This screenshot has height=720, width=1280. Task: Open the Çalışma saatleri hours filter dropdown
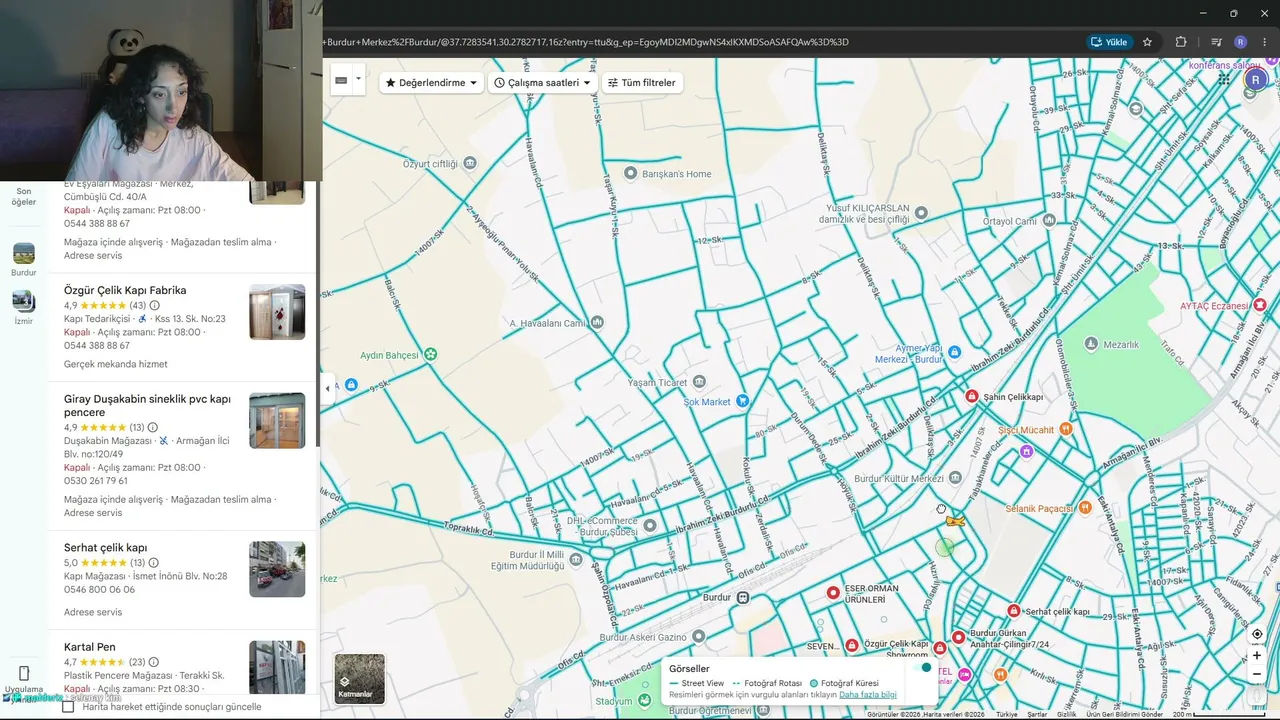click(x=543, y=83)
